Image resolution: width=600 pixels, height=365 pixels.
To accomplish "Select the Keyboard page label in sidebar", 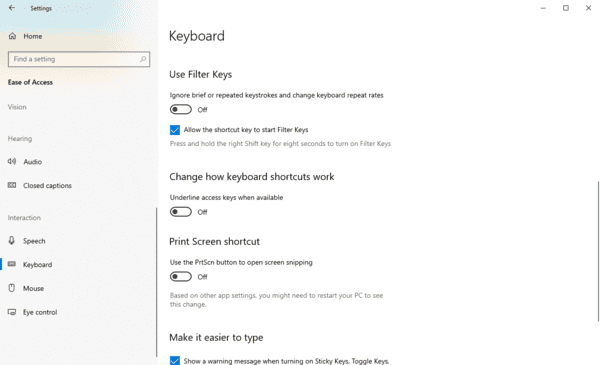I will click(x=38, y=264).
